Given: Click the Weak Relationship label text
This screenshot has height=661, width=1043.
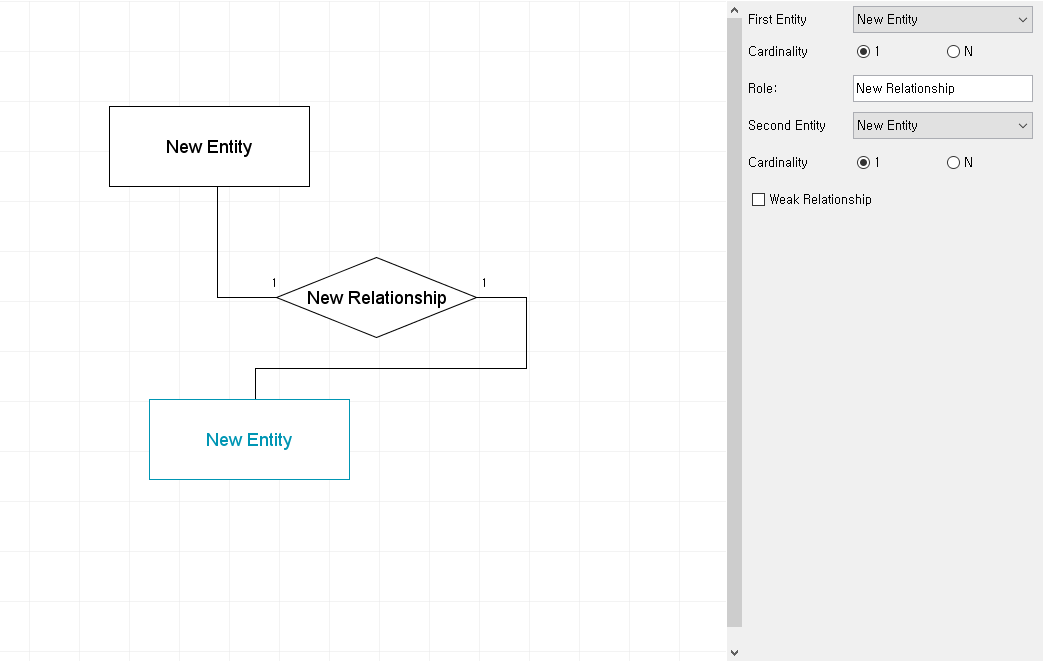Looking at the screenshot, I should (x=820, y=199).
